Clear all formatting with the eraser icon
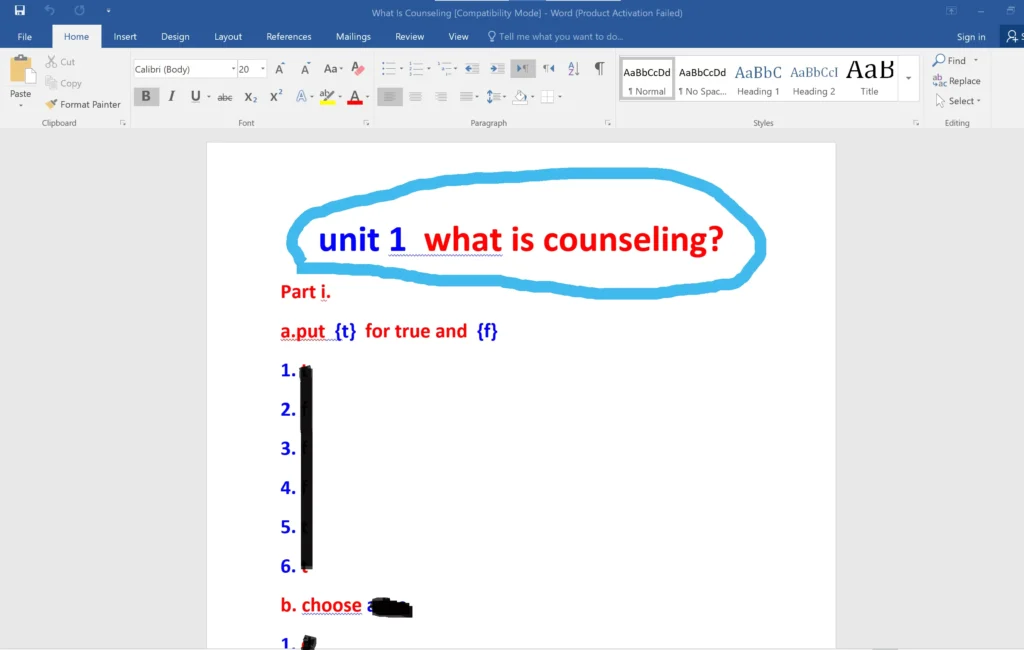Screen dimensions: 1024x650 pos(357,69)
